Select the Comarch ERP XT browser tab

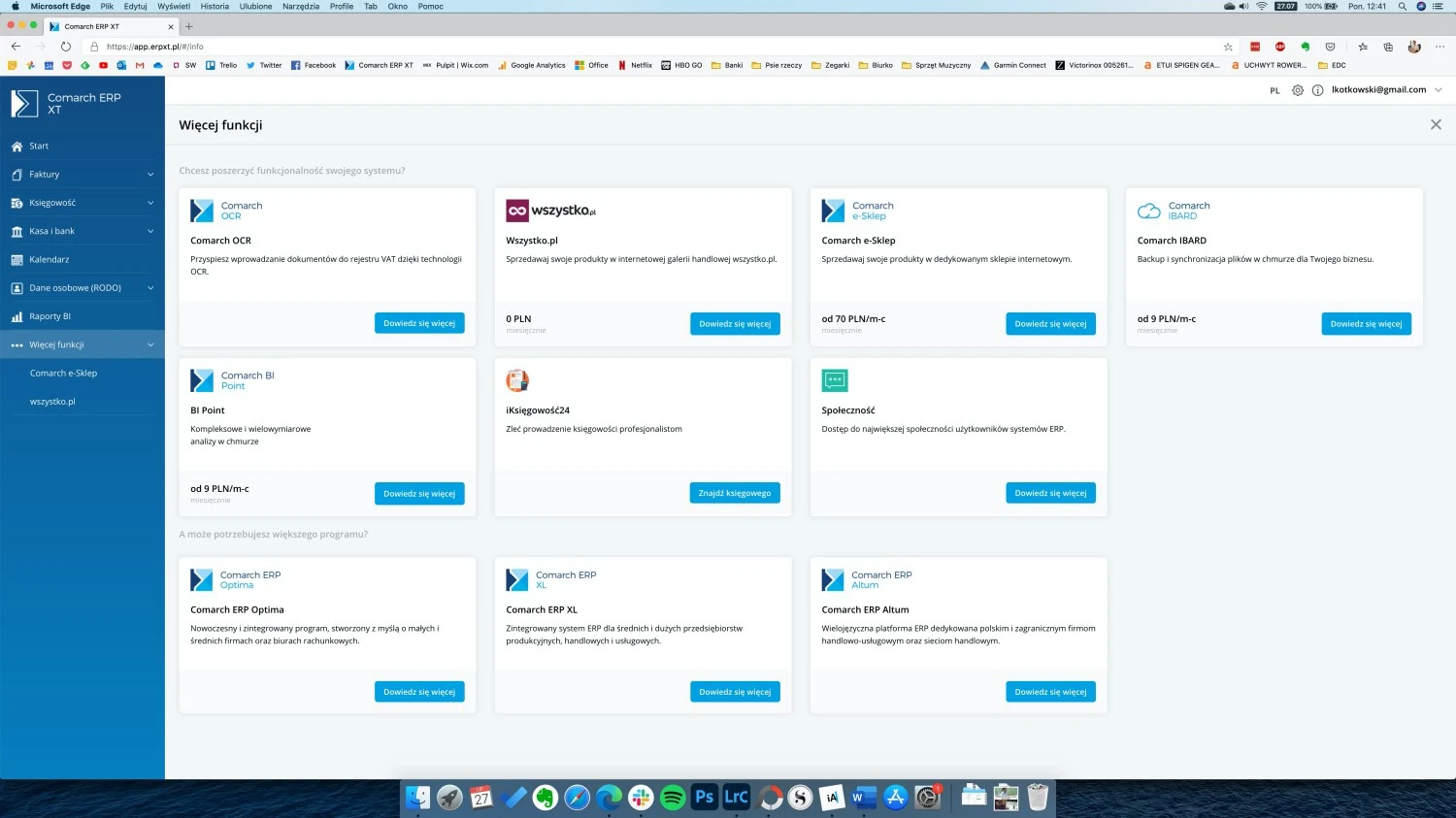pyautogui.click(x=111, y=26)
